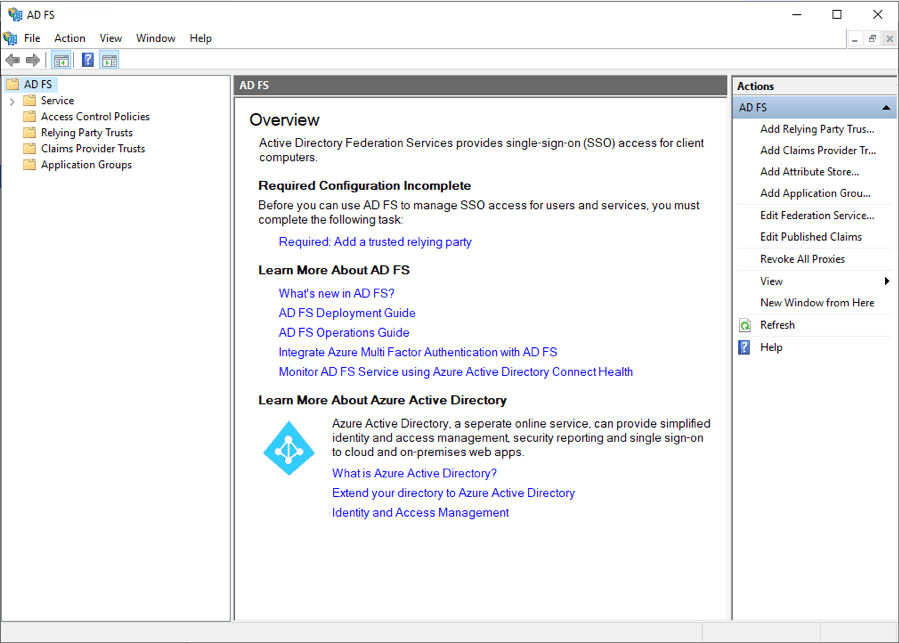Click the Forward arrow in toolbar
Image resolution: width=899 pixels, height=643 pixels.
pos(33,60)
